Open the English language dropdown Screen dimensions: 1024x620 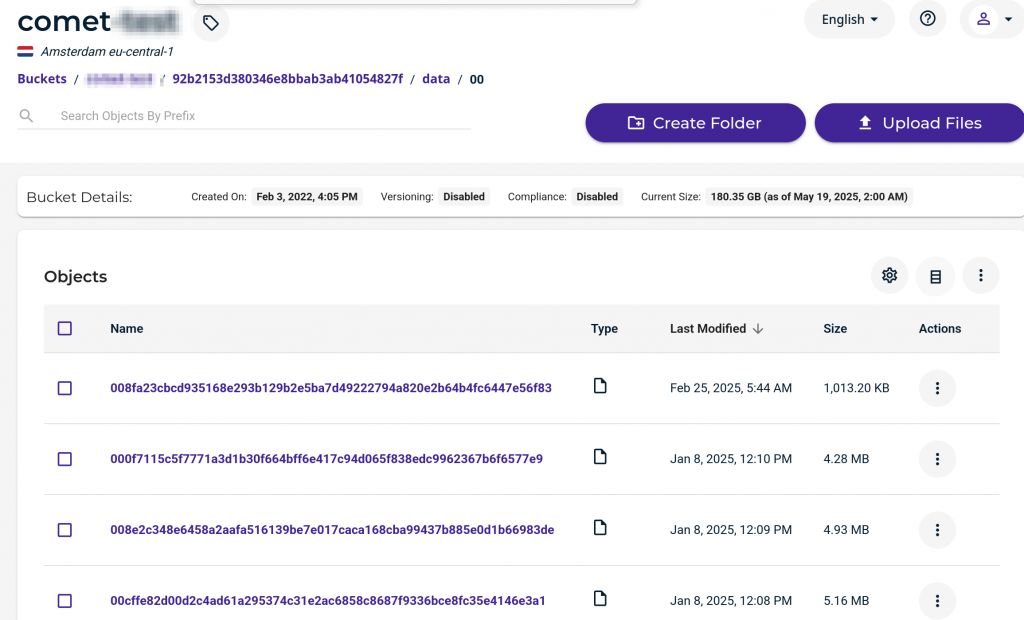(x=849, y=19)
